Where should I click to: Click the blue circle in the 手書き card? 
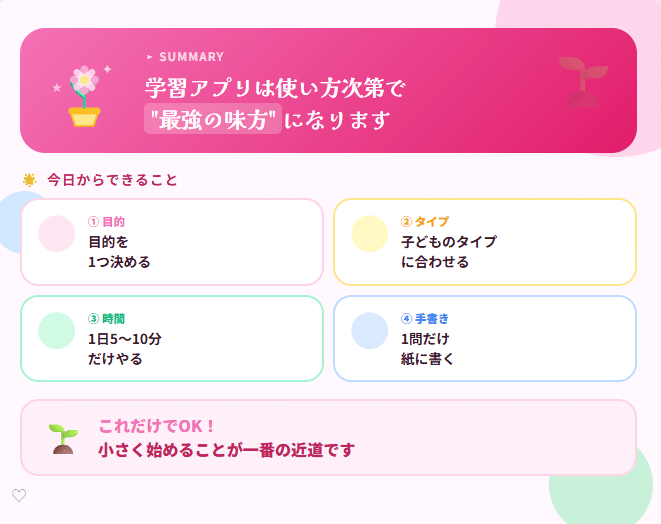[370, 331]
